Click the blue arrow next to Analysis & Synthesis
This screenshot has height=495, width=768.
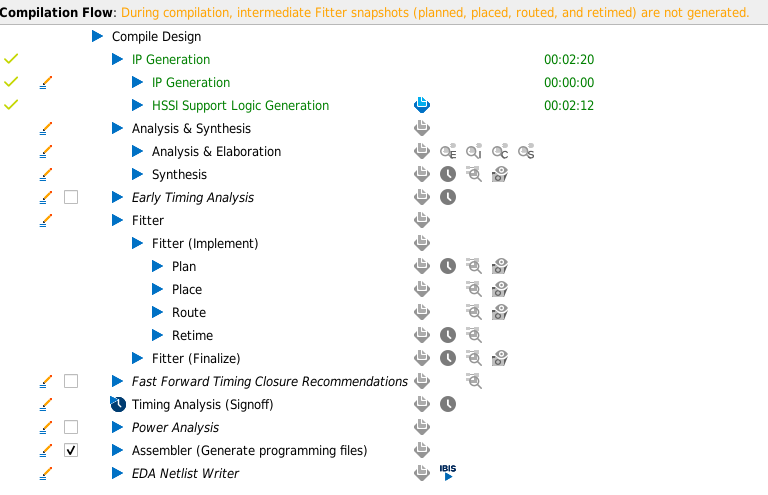[118, 128]
